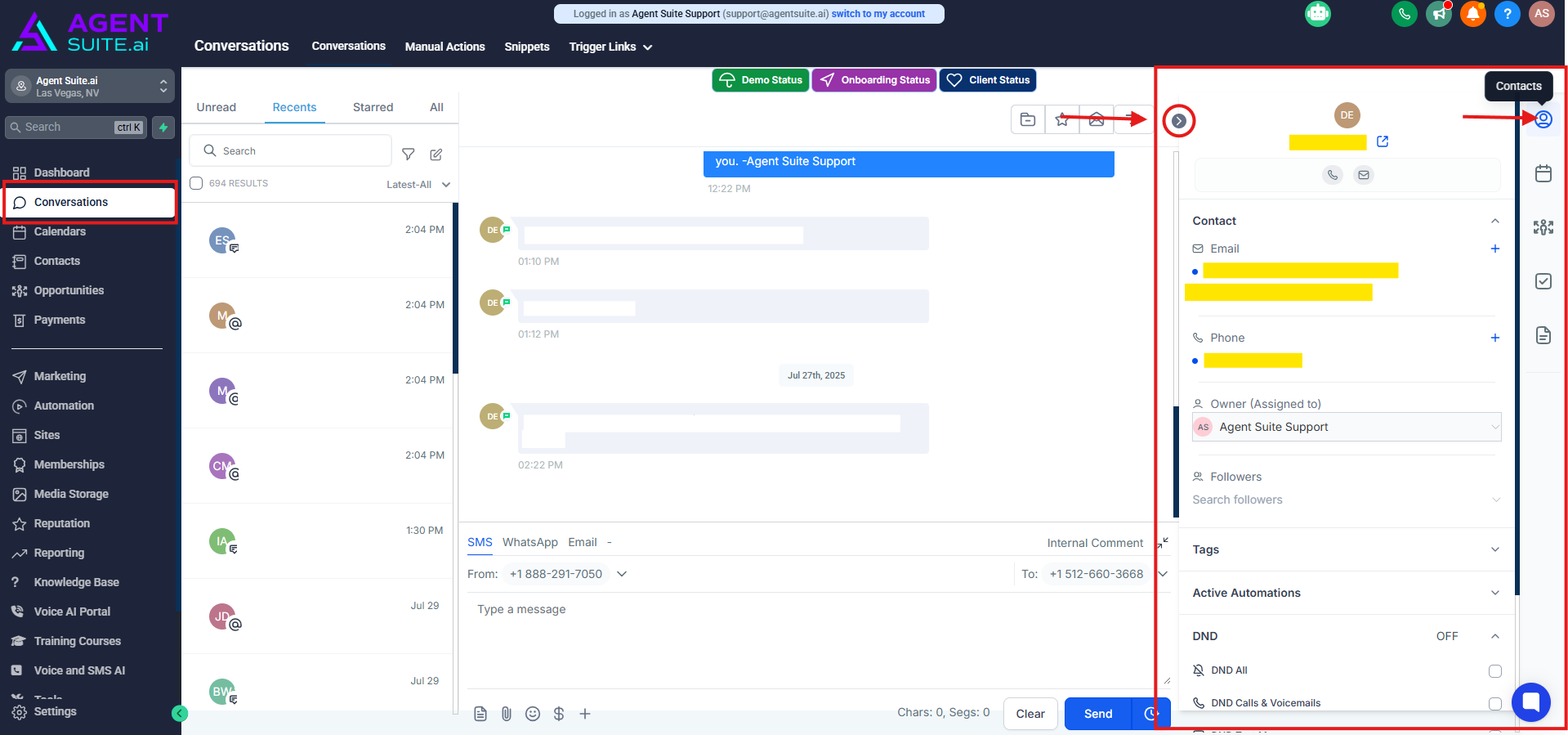This screenshot has height=735, width=1568.
Task: Click the Onboarding Status button
Action: tap(874, 80)
